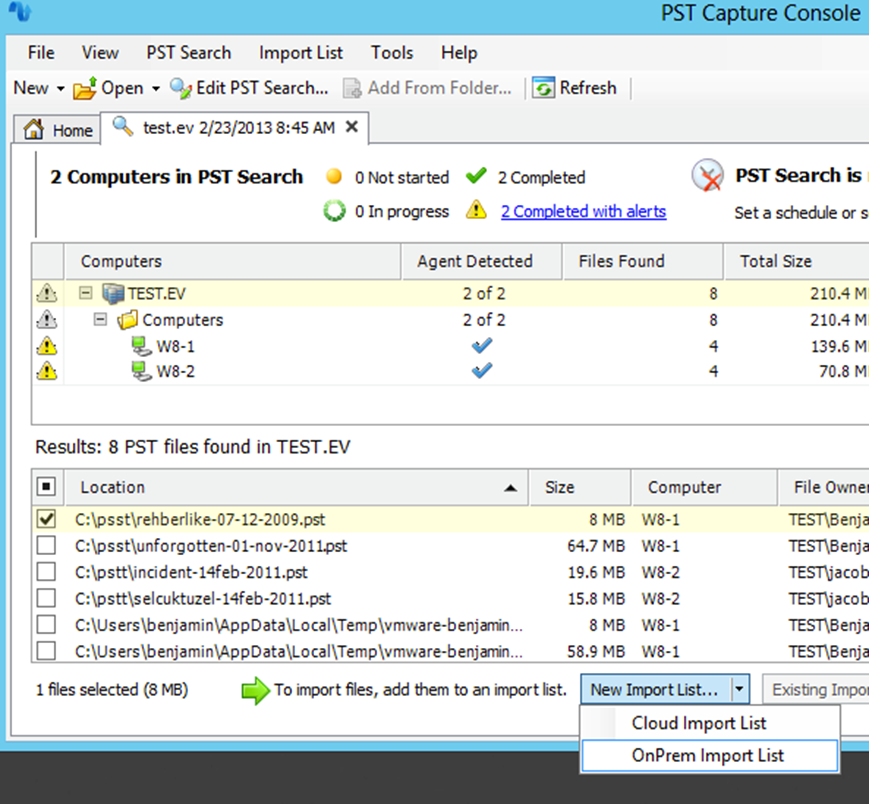Close the test.ev search tab
This screenshot has width=869, height=804.
tap(351, 127)
